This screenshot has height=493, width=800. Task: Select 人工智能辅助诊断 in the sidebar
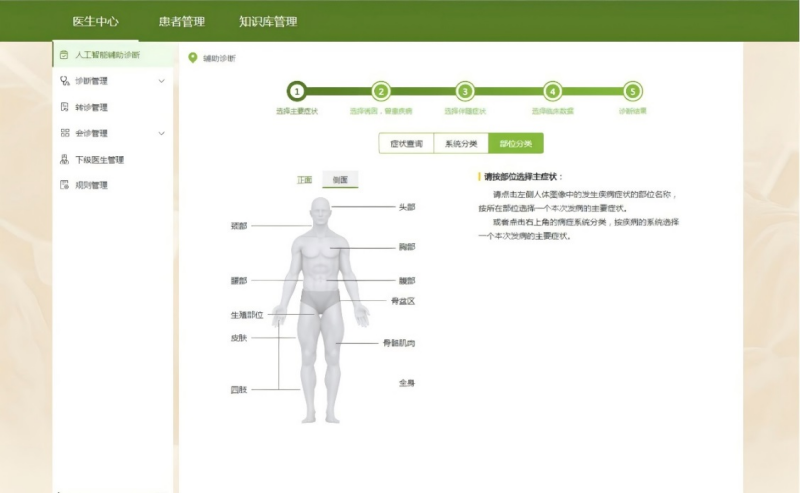point(113,55)
